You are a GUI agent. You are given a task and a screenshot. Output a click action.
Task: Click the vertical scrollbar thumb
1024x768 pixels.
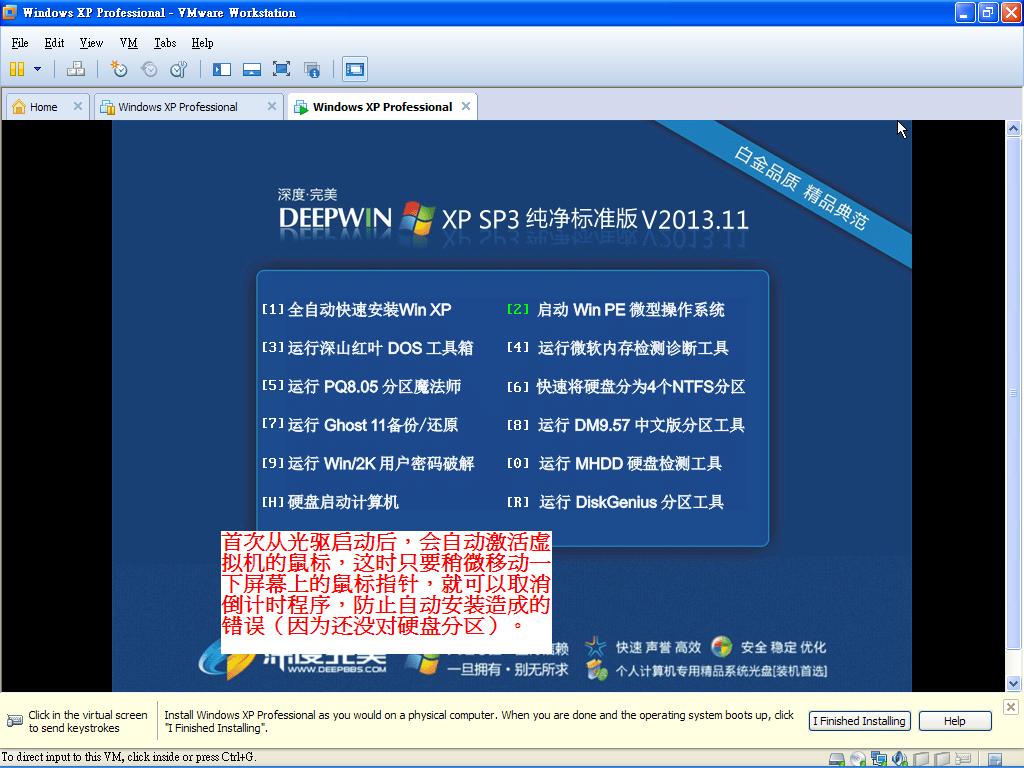point(1014,393)
